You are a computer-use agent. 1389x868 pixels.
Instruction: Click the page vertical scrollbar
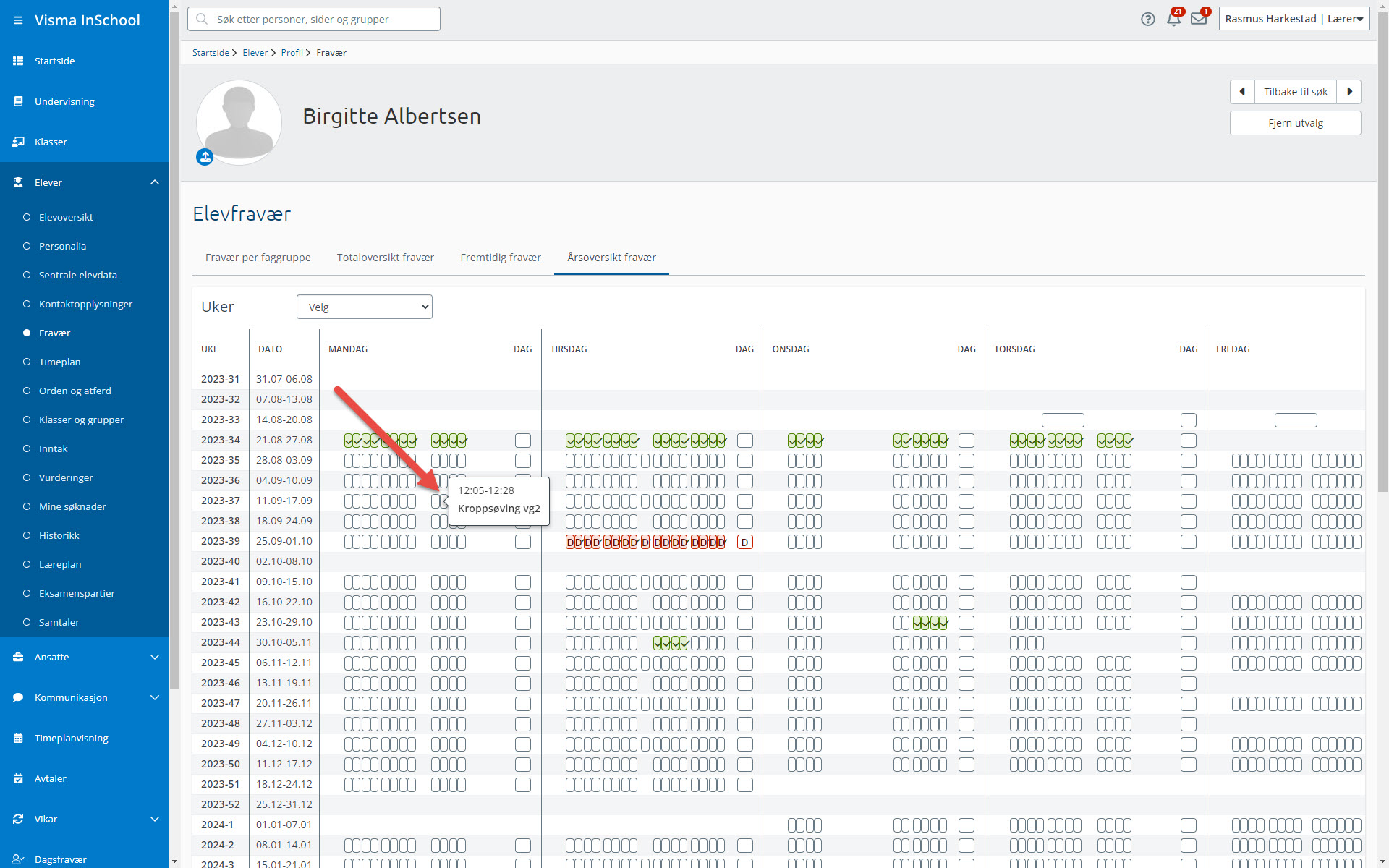(x=1382, y=253)
